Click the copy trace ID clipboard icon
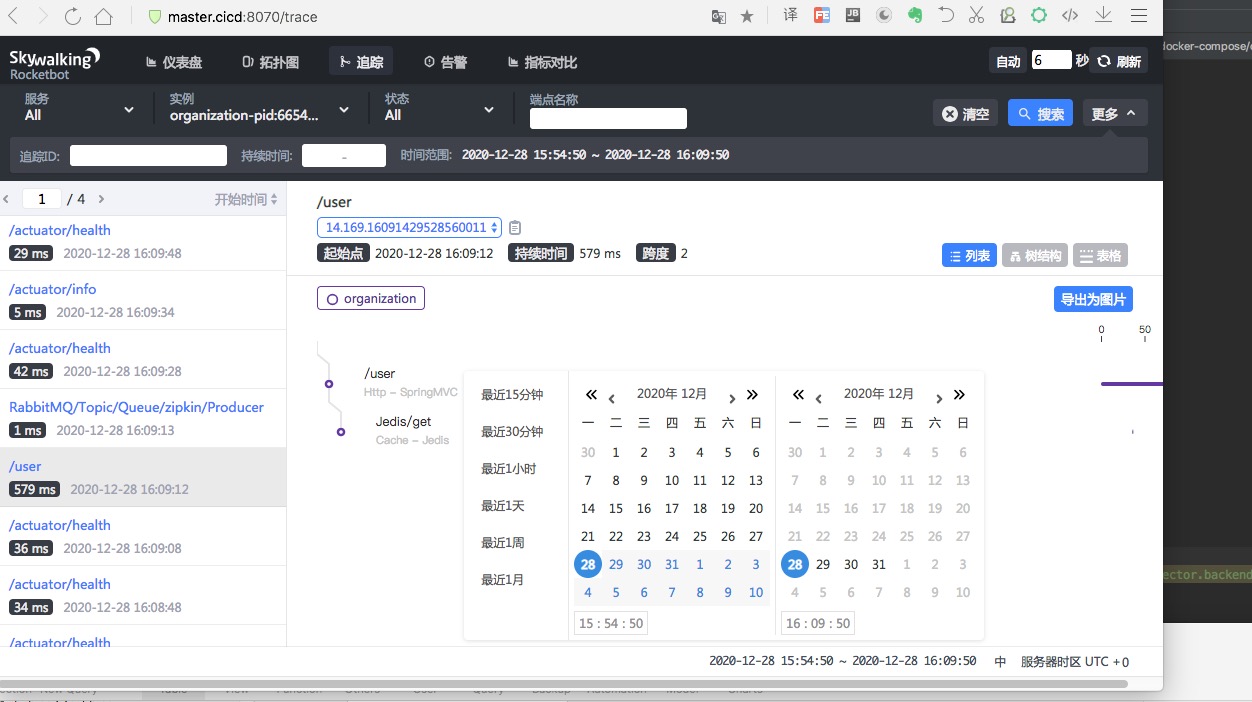The height and width of the screenshot is (702, 1252). [515, 228]
